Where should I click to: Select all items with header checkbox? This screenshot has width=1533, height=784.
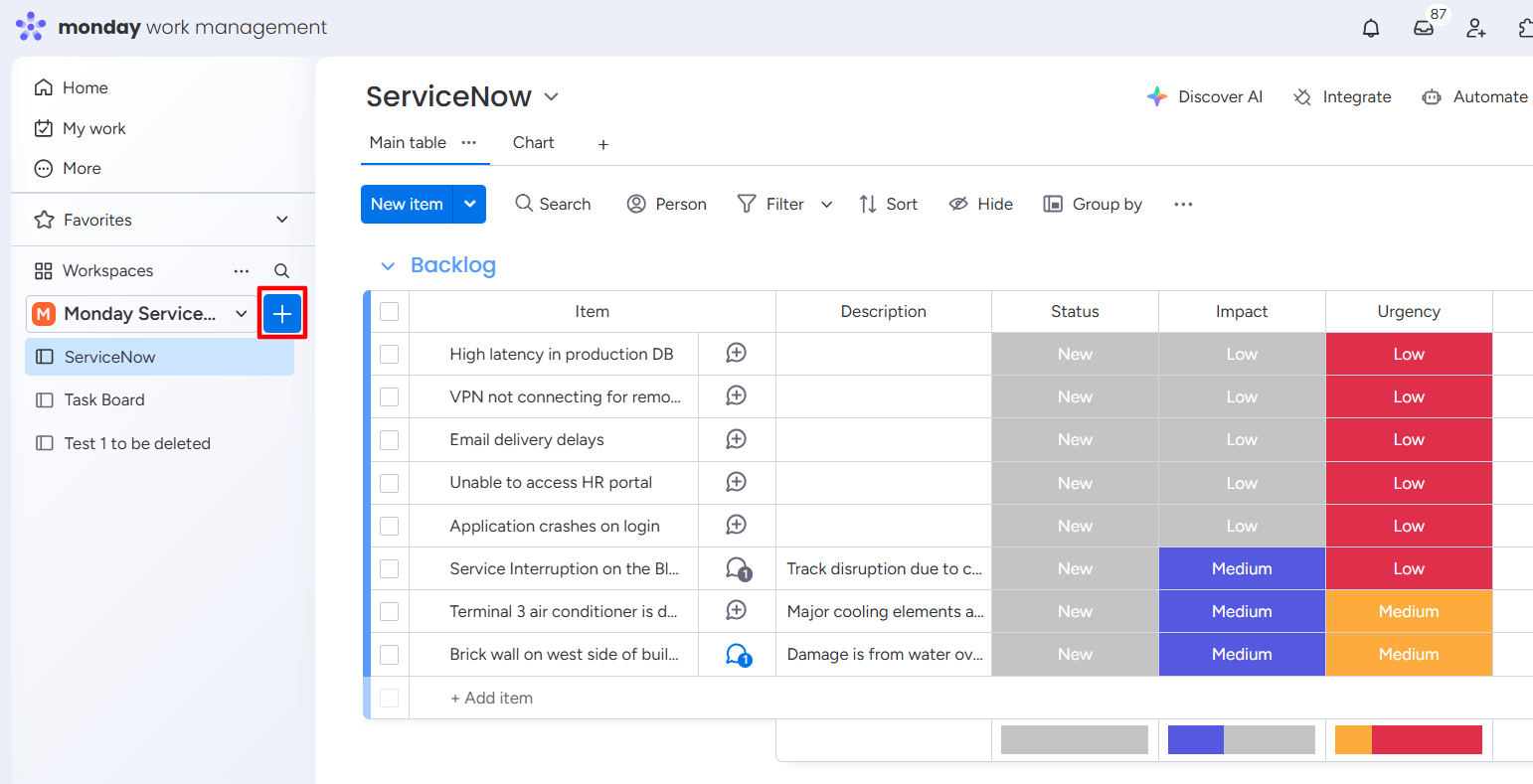[390, 311]
